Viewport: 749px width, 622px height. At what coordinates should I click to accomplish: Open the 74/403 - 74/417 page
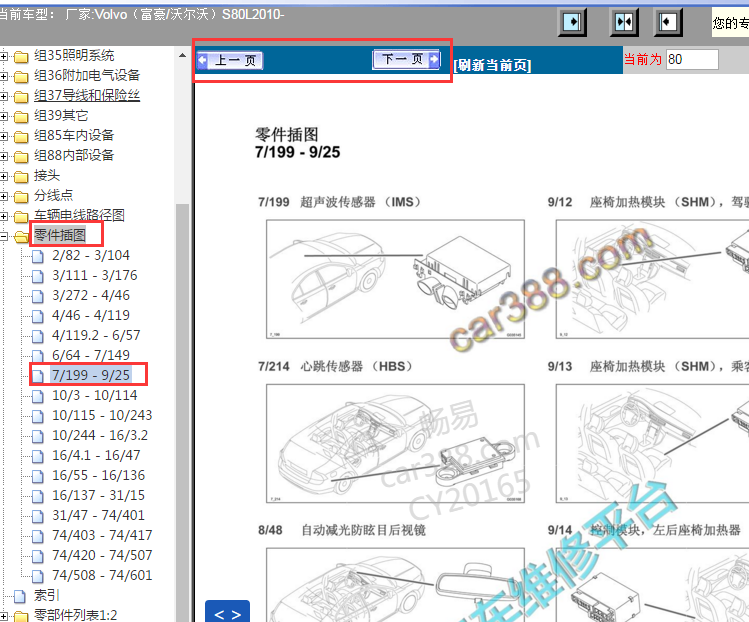[x=102, y=536]
